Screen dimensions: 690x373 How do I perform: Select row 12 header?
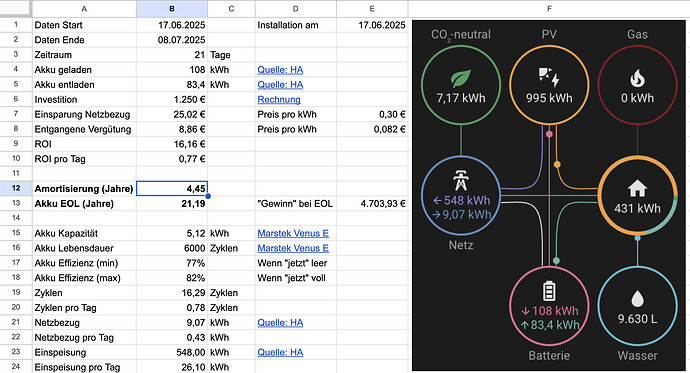[16, 188]
